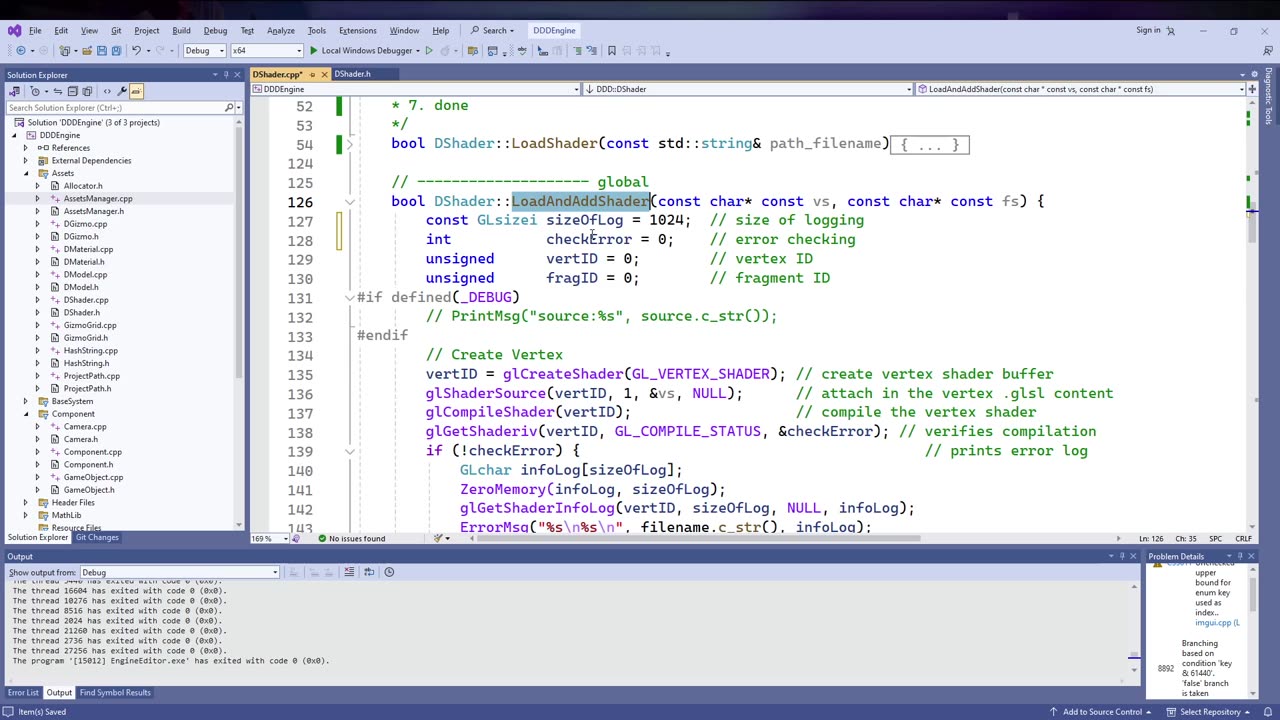Open the Extensions menu
Viewport: 1280px width, 720px height.
(357, 30)
